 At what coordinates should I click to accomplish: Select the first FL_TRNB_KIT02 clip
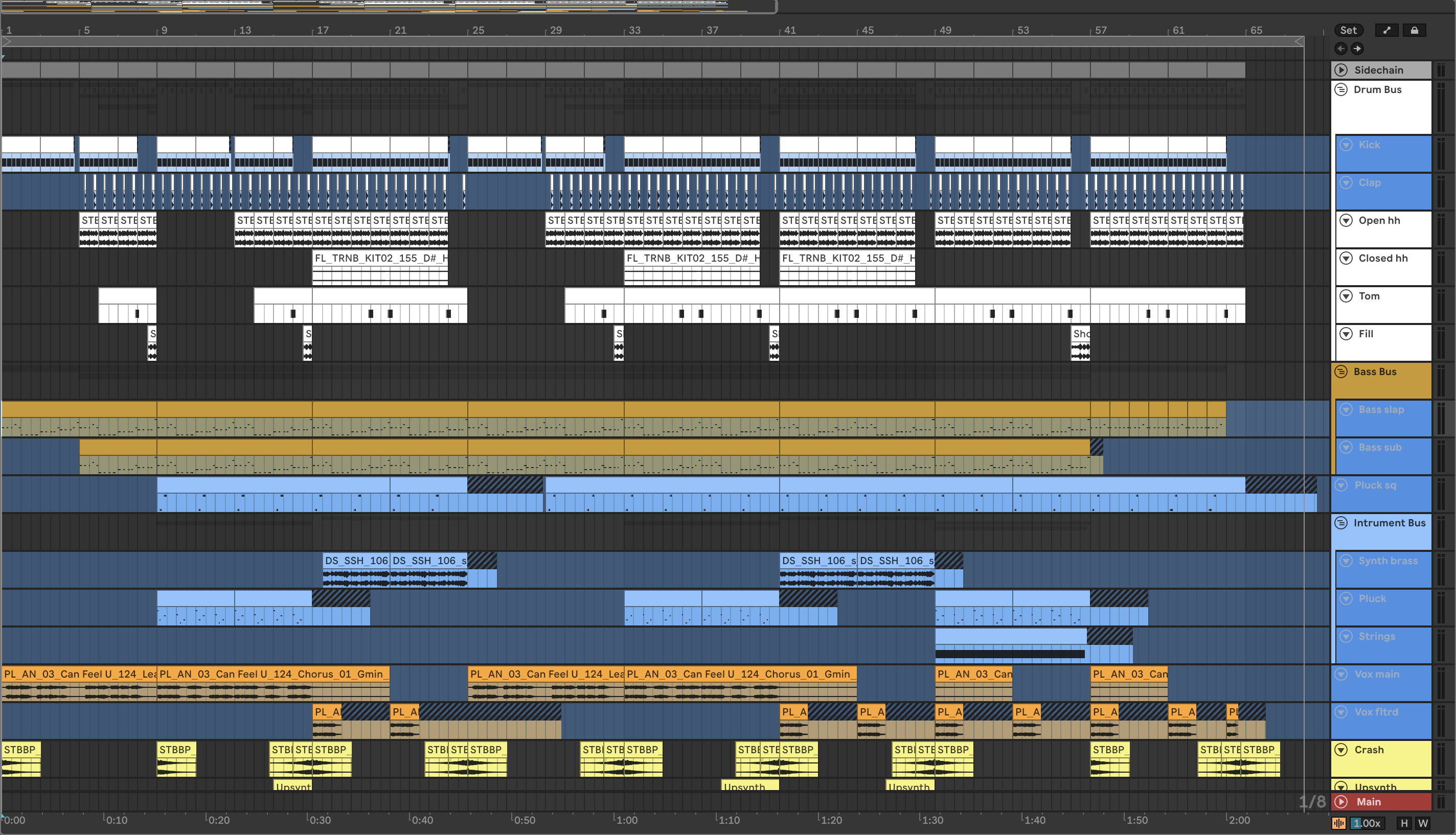tap(380, 258)
